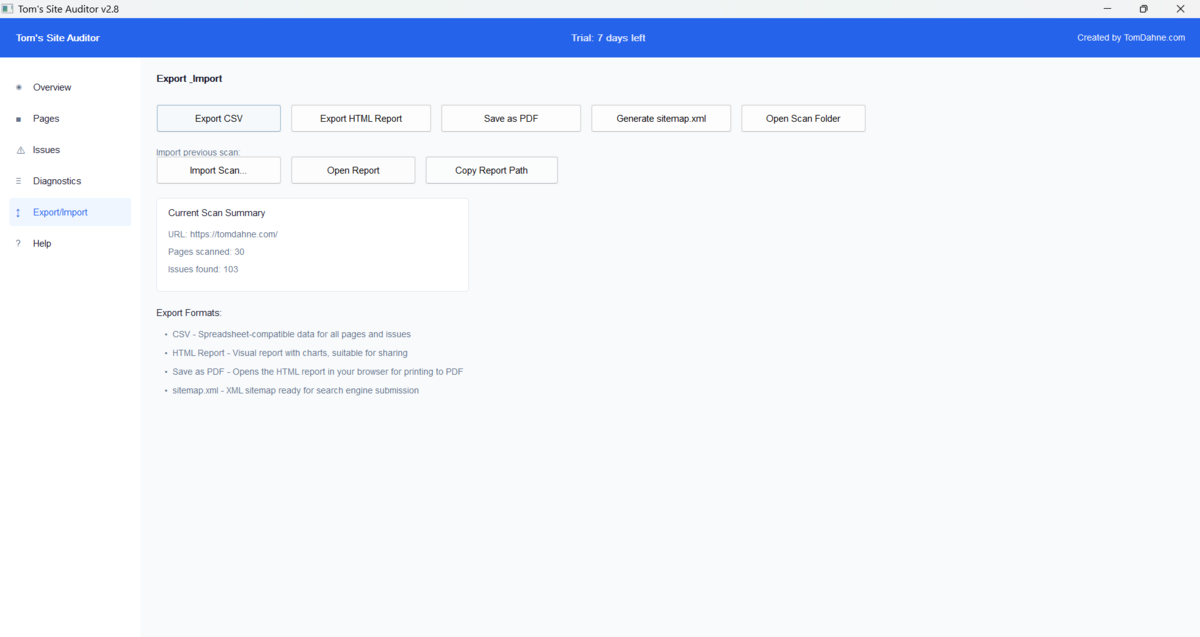Click the Save as PDF button
This screenshot has width=1200, height=637.
(510, 118)
